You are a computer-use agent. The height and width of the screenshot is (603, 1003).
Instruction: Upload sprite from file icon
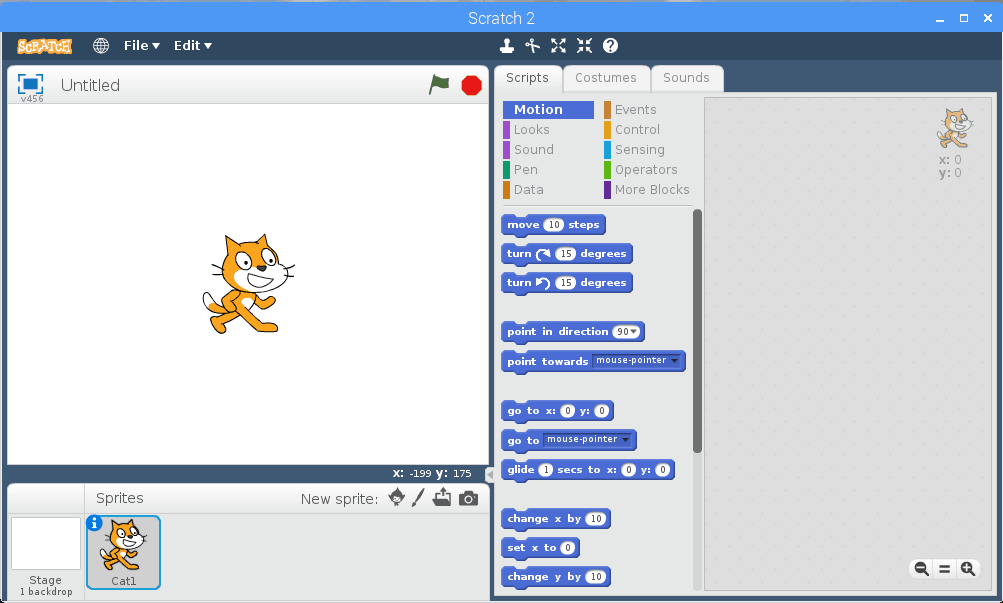click(442, 498)
